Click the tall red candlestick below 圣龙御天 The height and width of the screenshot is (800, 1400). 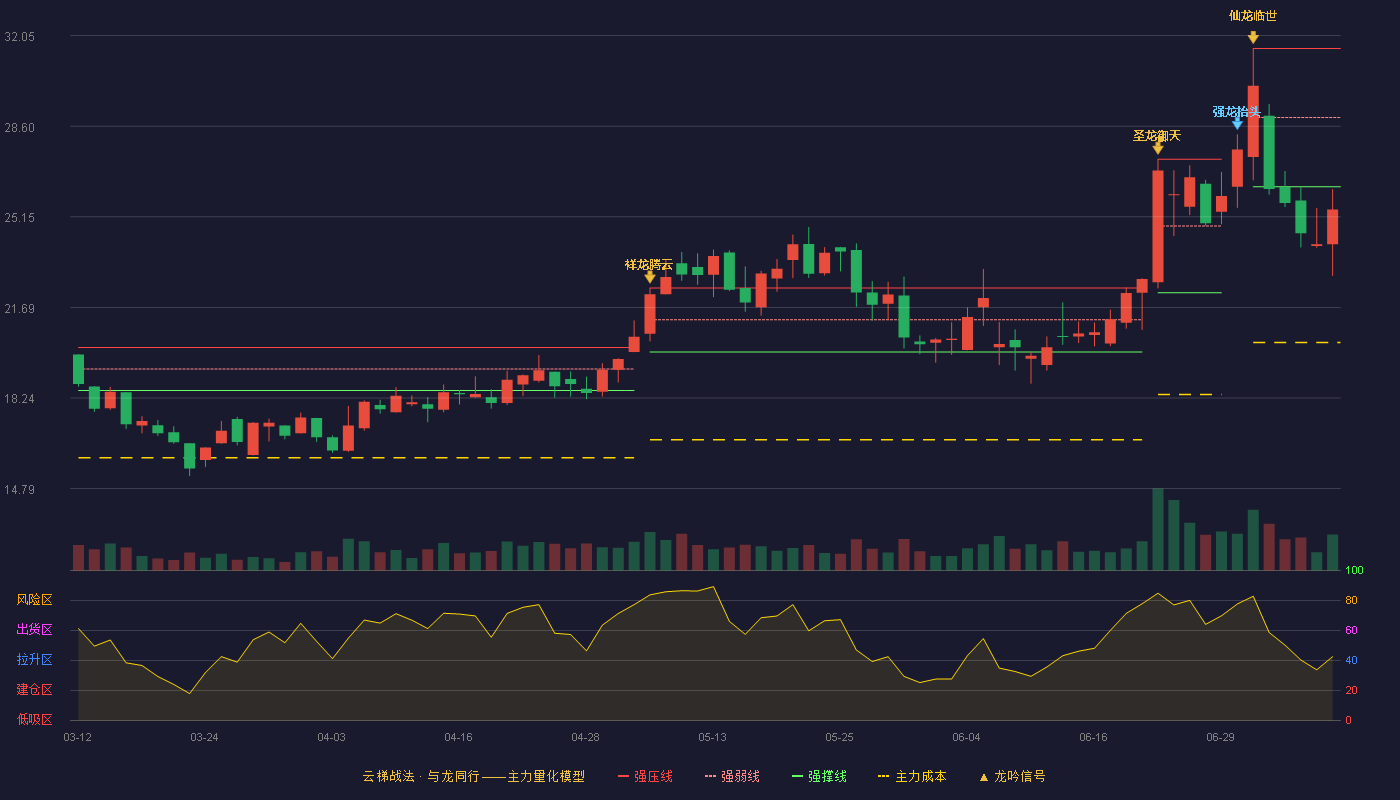(x=1158, y=226)
